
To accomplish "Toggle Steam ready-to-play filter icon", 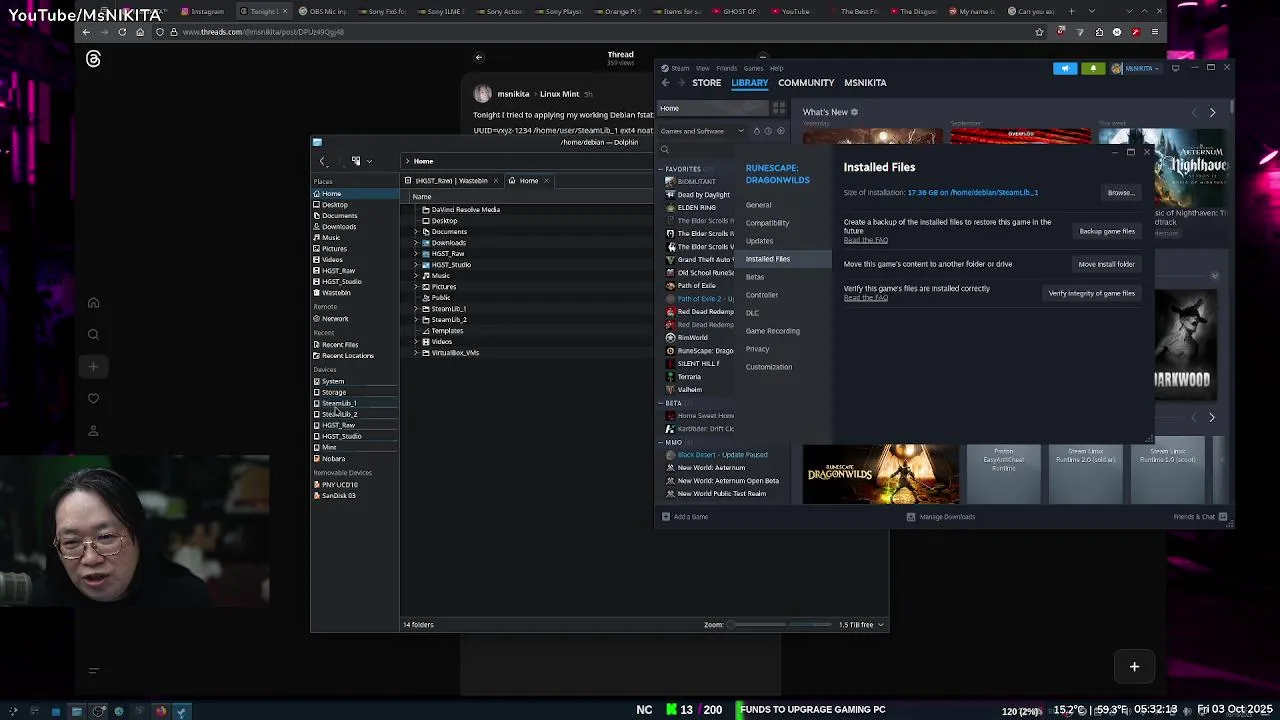I will coord(781,131).
